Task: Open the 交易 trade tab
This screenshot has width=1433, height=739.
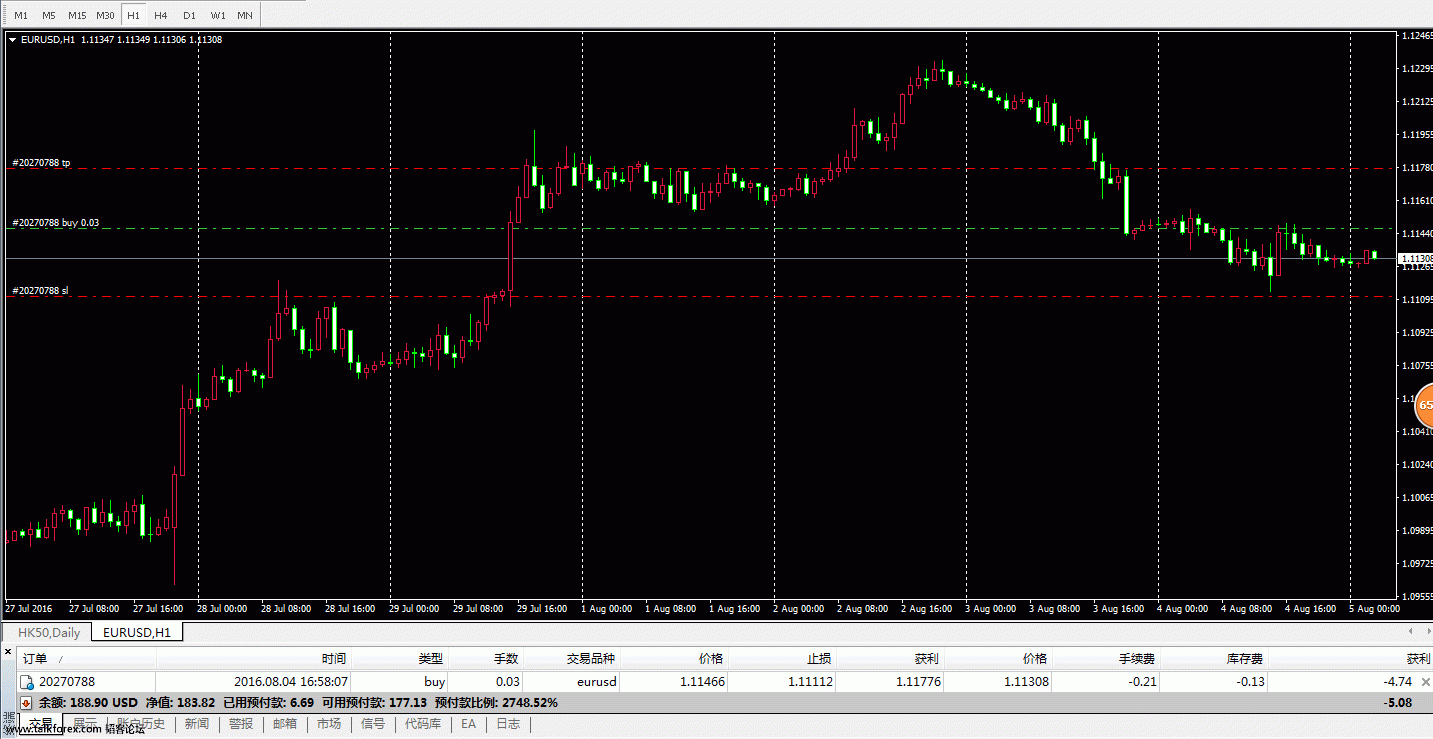Action: [40, 723]
